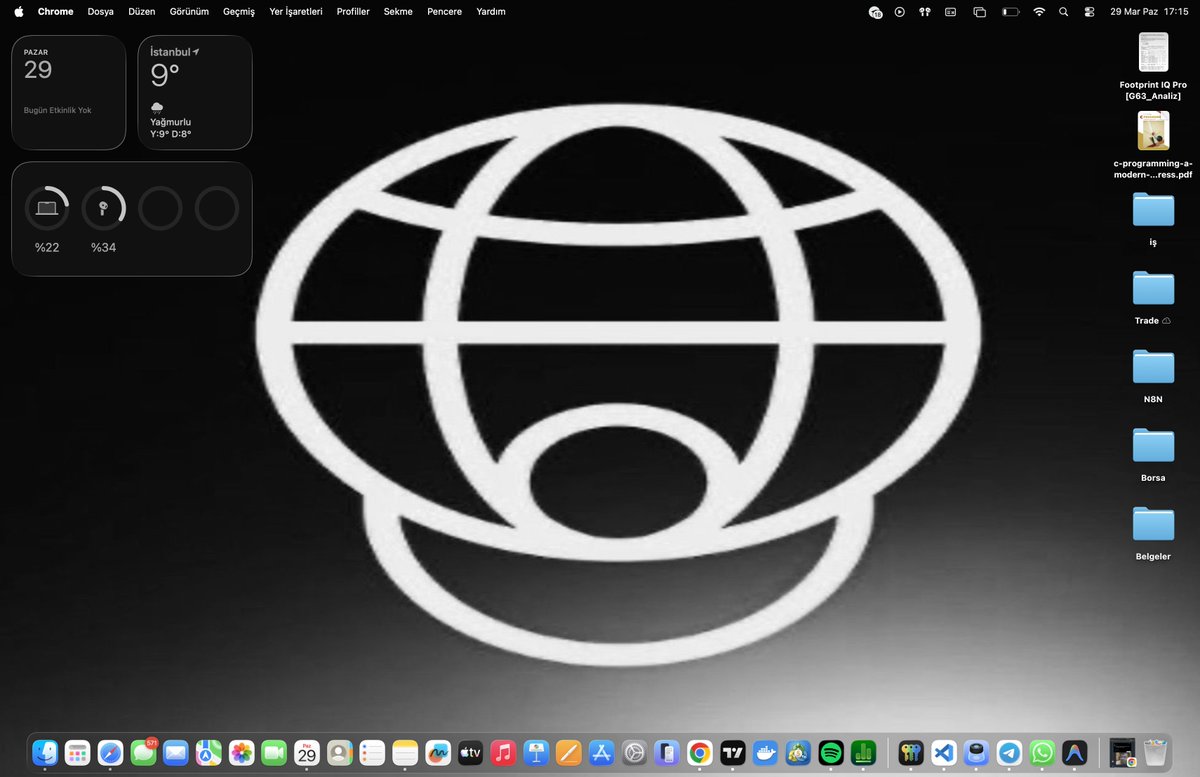Open the 29 Mar Paz 17:15 clock
This screenshot has height=777, width=1200.
click(1149, 11)
